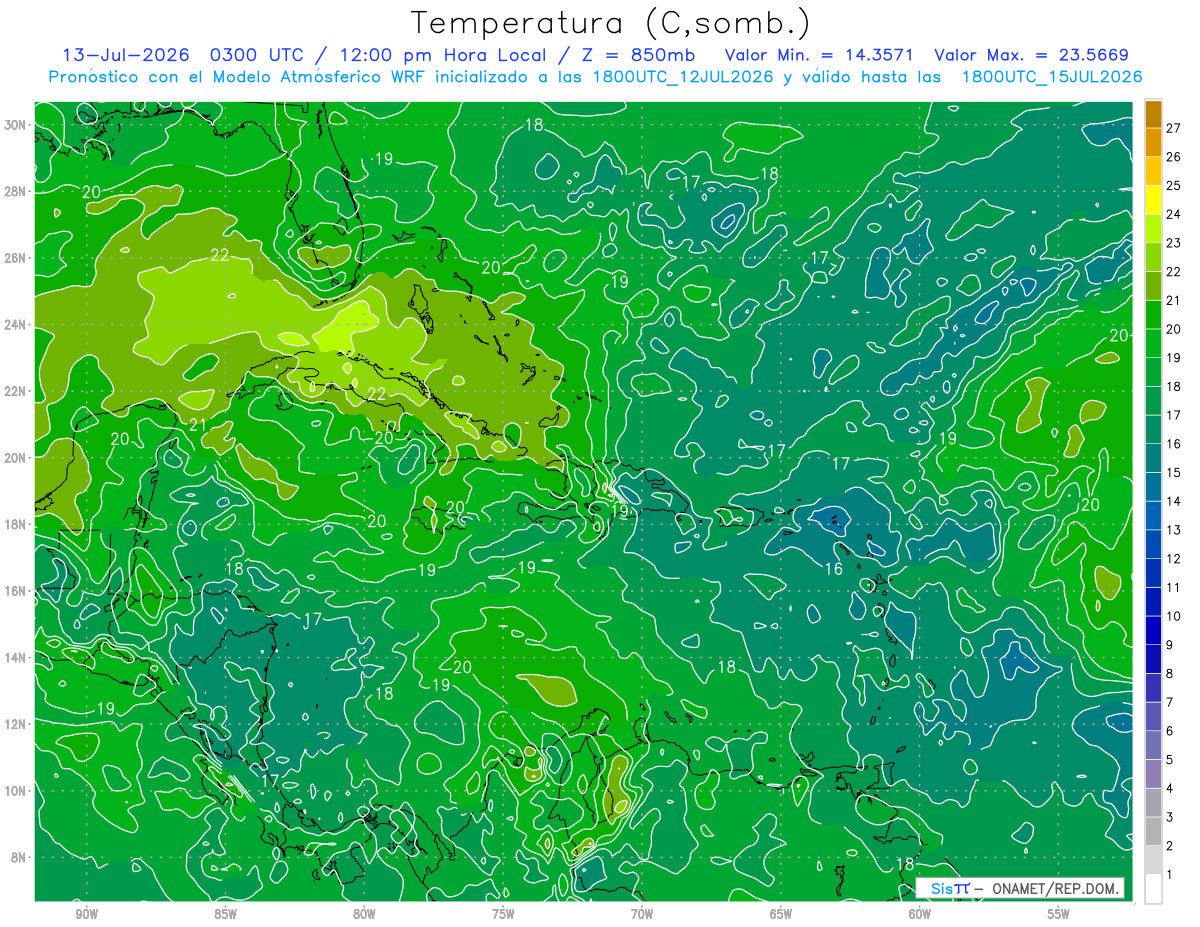
Task: Click the "55W" longitude axis label
Action: pos(1059,914)
